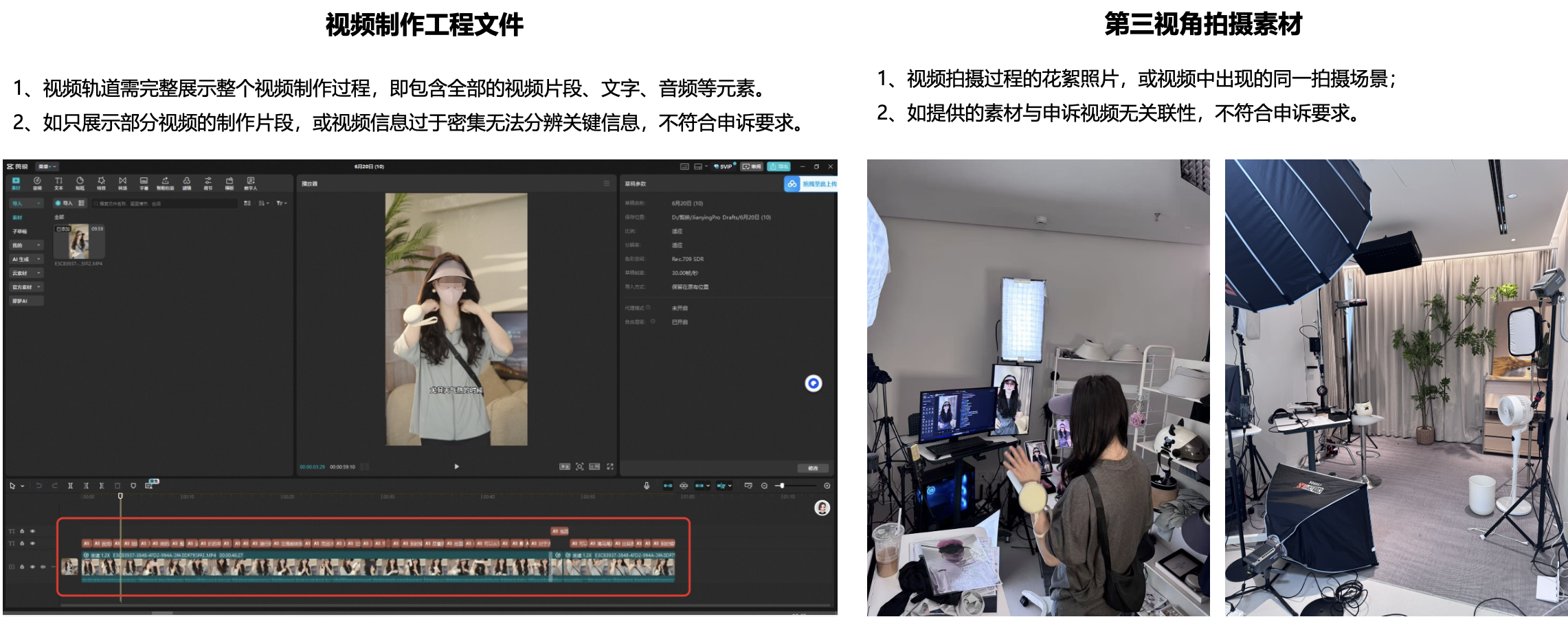
Task: Open the 转场 (Transitions) panel
Action: tap(122, 183)
